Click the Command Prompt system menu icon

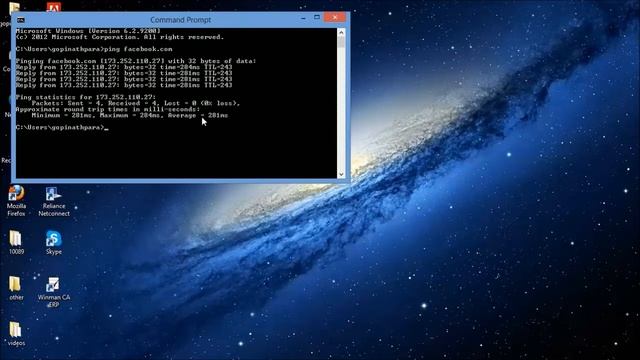coord(21,20)
